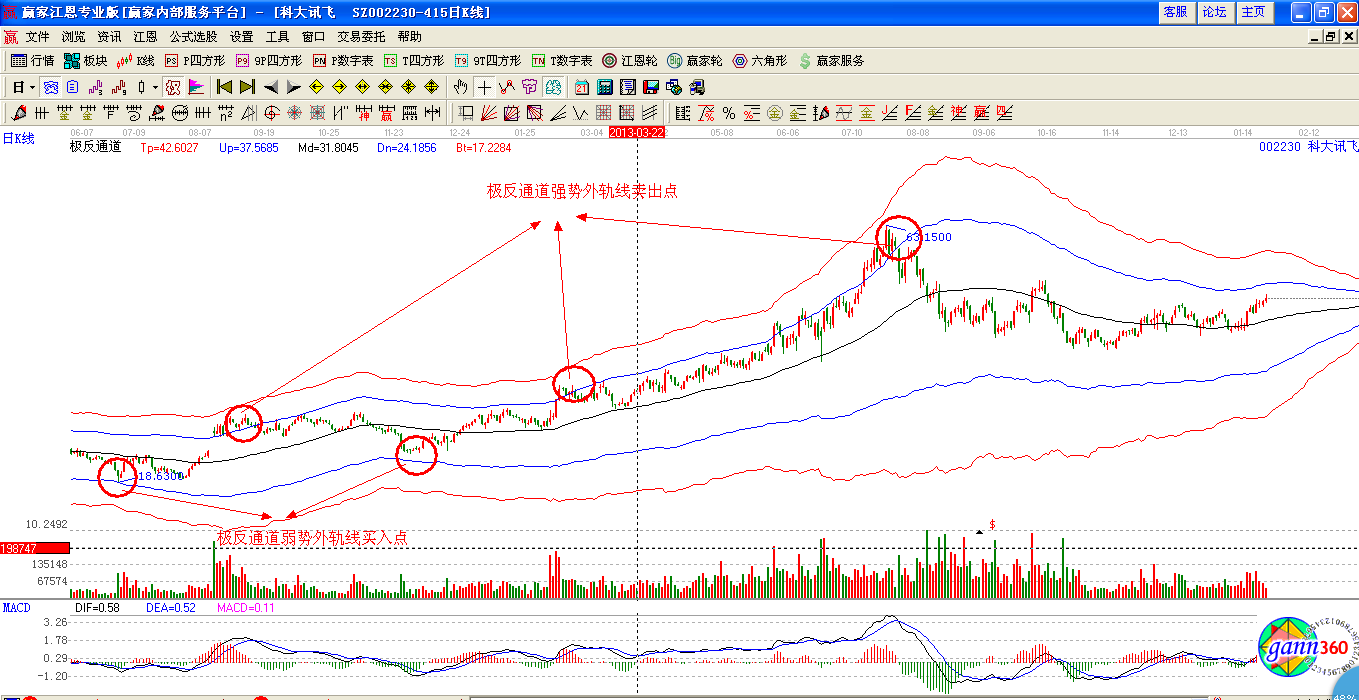The height and width of the screenshot is (700, 1359).
Task: Click the 2013-03-22 date marker
Action: click(637, 132)
